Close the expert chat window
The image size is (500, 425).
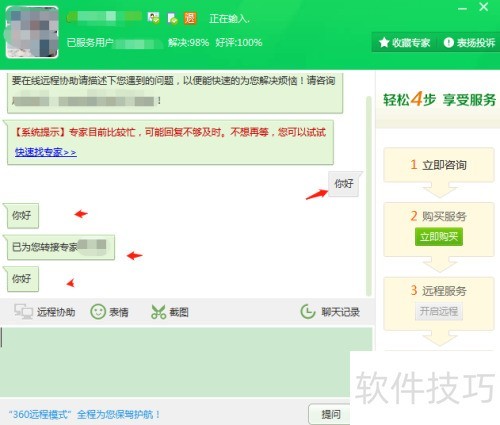(x=483, y=7)
